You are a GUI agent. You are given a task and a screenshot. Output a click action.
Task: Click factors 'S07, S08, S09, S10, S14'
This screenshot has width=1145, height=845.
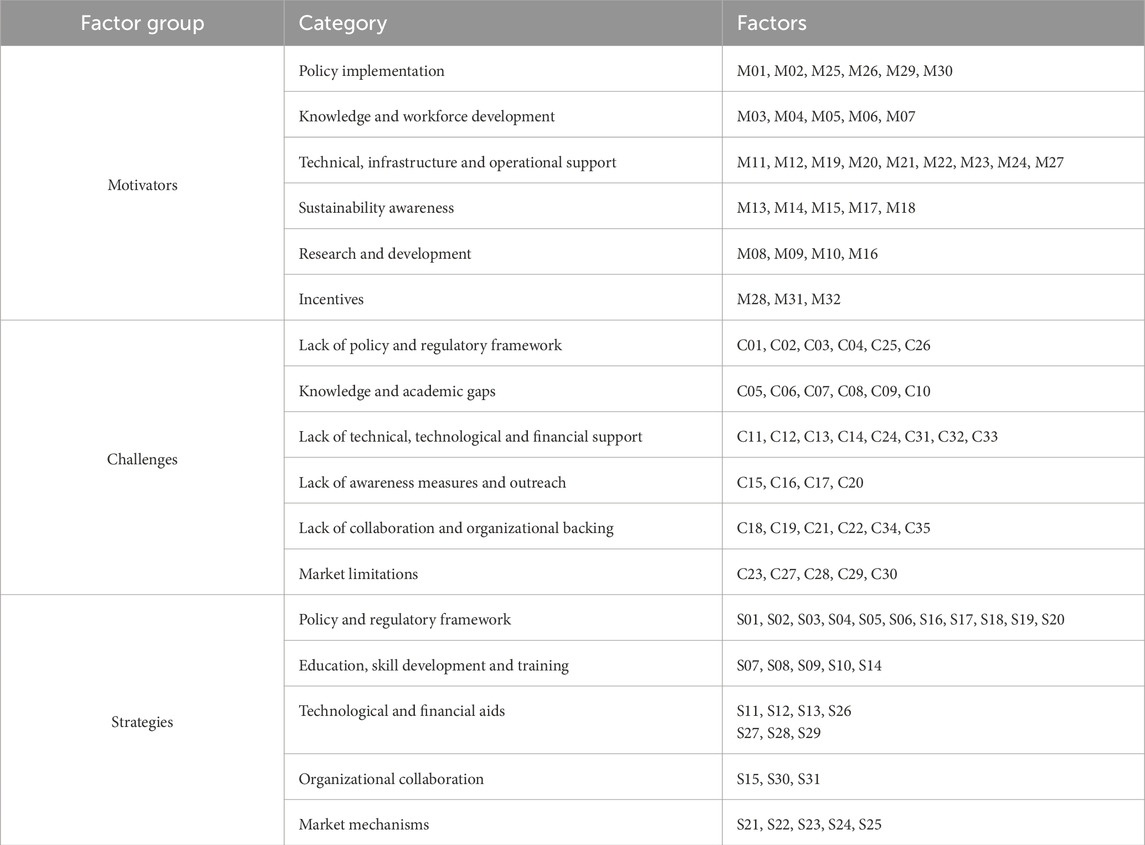809,665
